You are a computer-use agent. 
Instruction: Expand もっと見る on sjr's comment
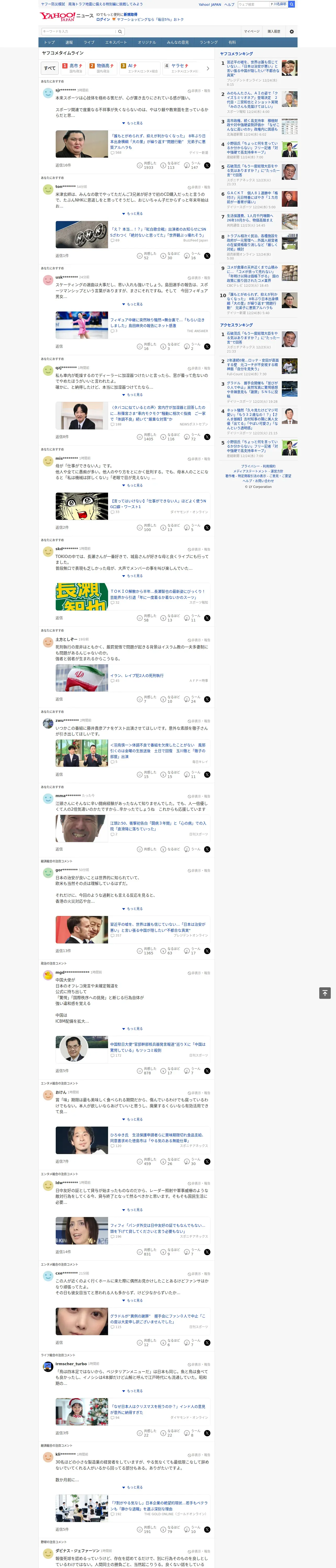tap(132, 123)
